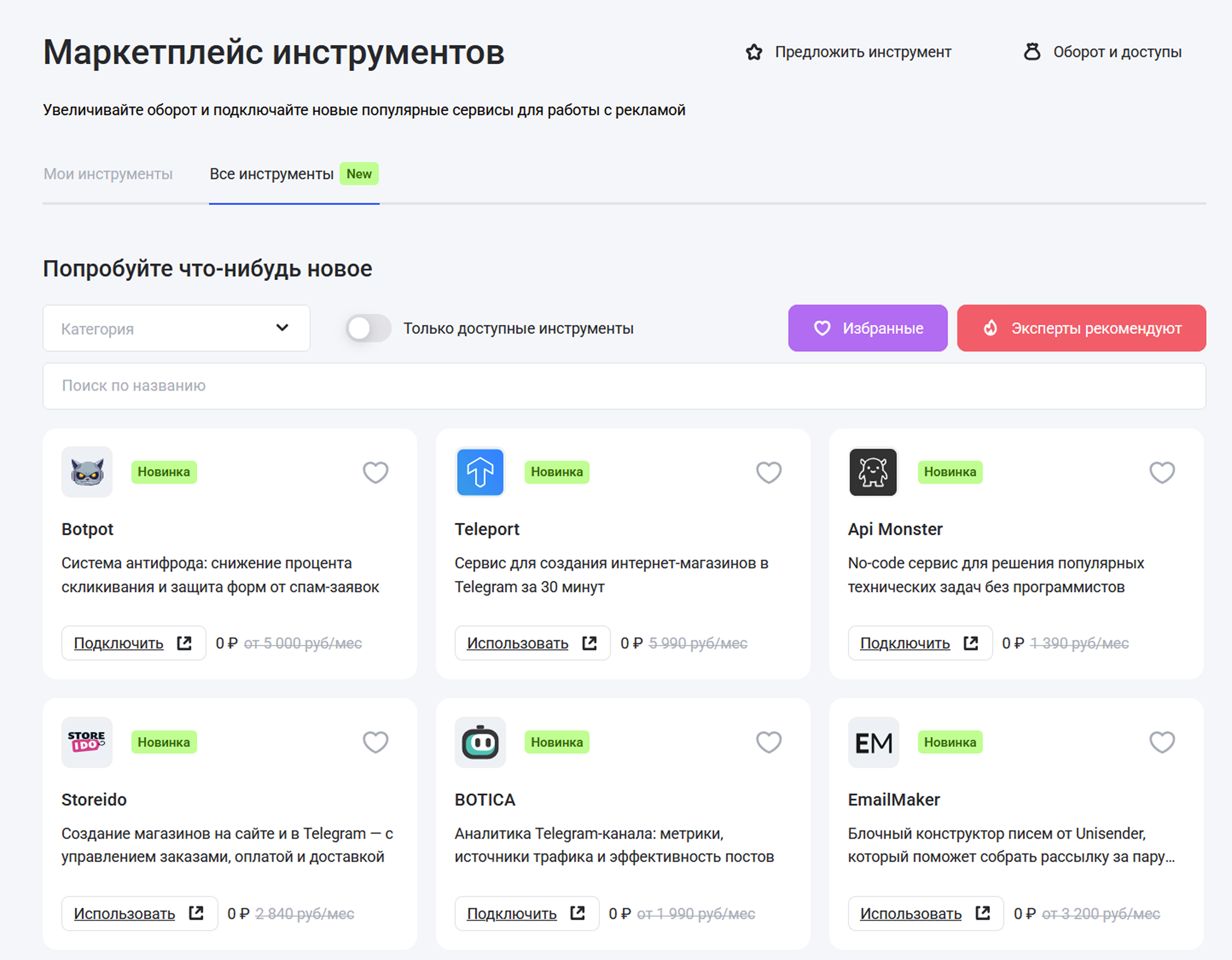Click the Storeido logo icon
This screenshot has height=960, width=1232.
pyautogui.click(x=87, y=742)
